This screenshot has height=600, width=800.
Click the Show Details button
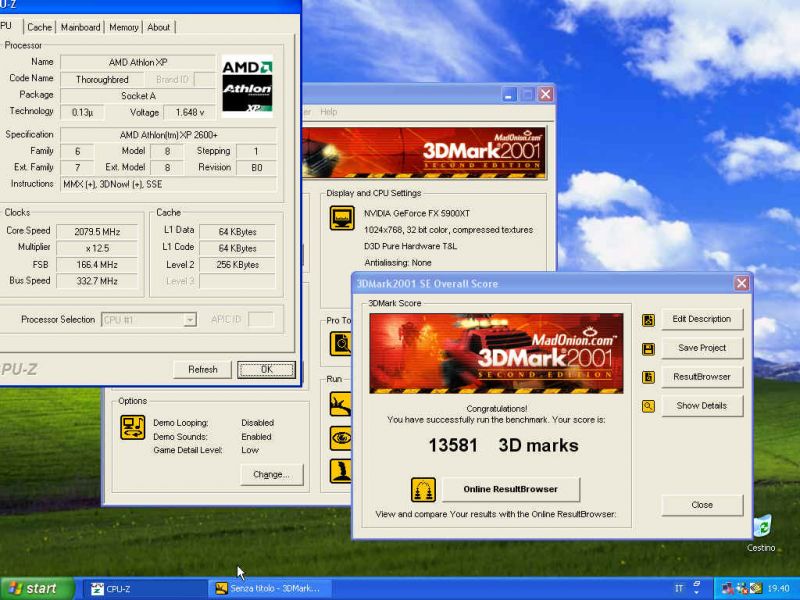point(702,406)
